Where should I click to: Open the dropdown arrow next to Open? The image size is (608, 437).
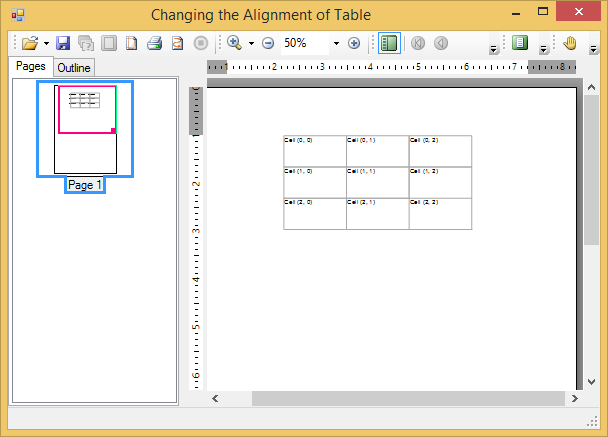[46, 44]
